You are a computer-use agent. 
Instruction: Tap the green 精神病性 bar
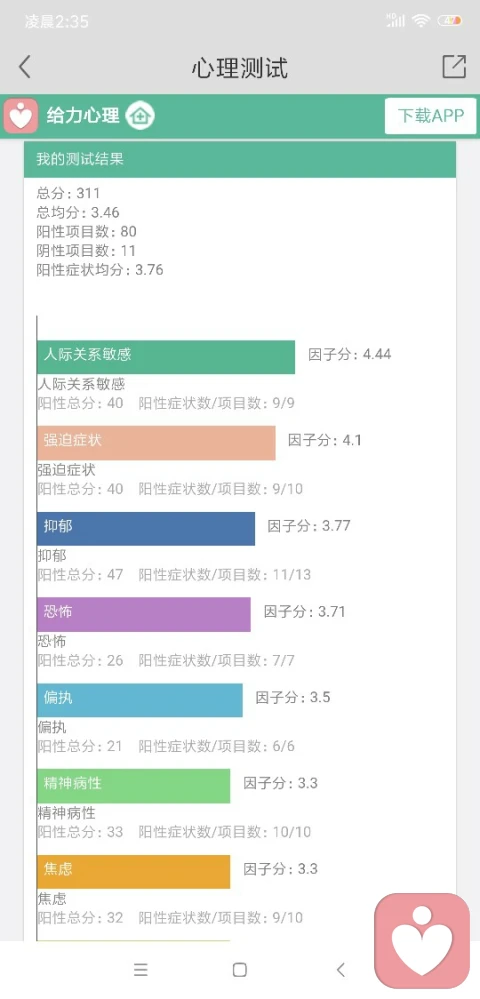[133, 786]
